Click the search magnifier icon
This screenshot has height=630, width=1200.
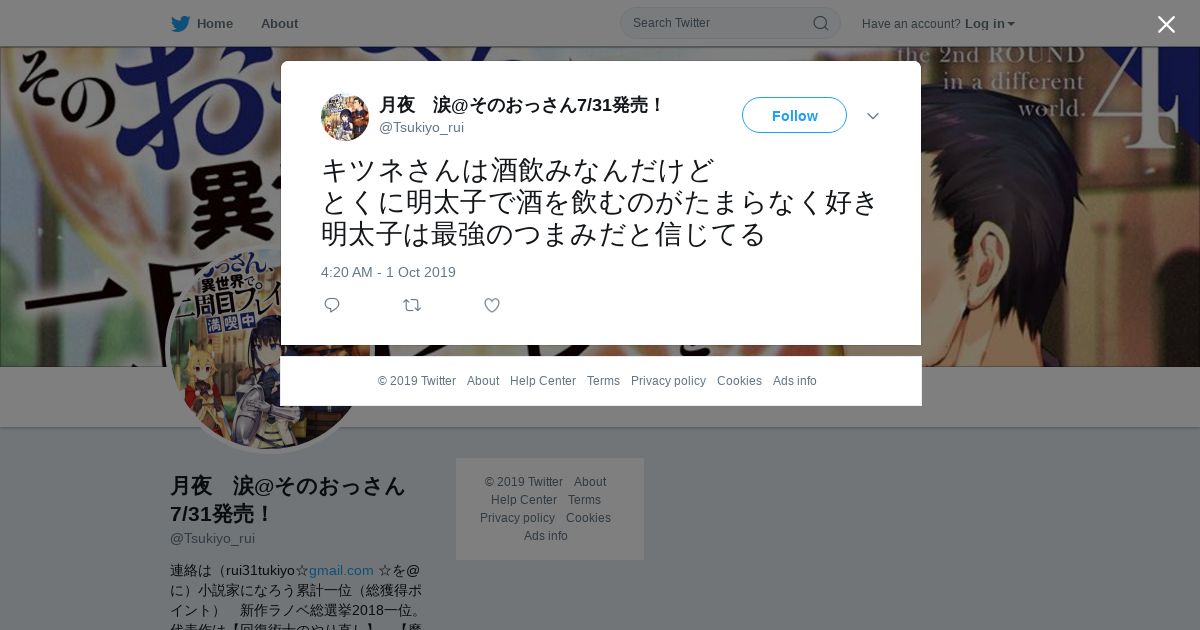point(820,23)
